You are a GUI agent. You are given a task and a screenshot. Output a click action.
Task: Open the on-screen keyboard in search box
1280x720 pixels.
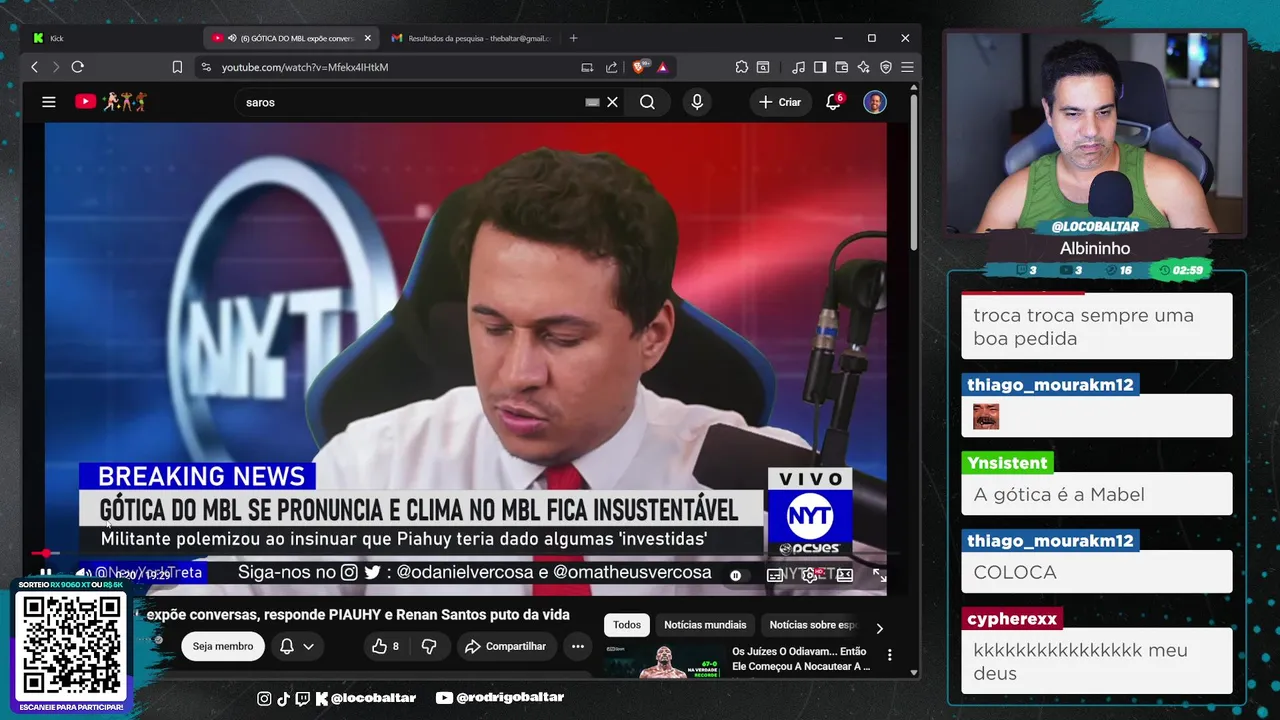coord(592,102)
